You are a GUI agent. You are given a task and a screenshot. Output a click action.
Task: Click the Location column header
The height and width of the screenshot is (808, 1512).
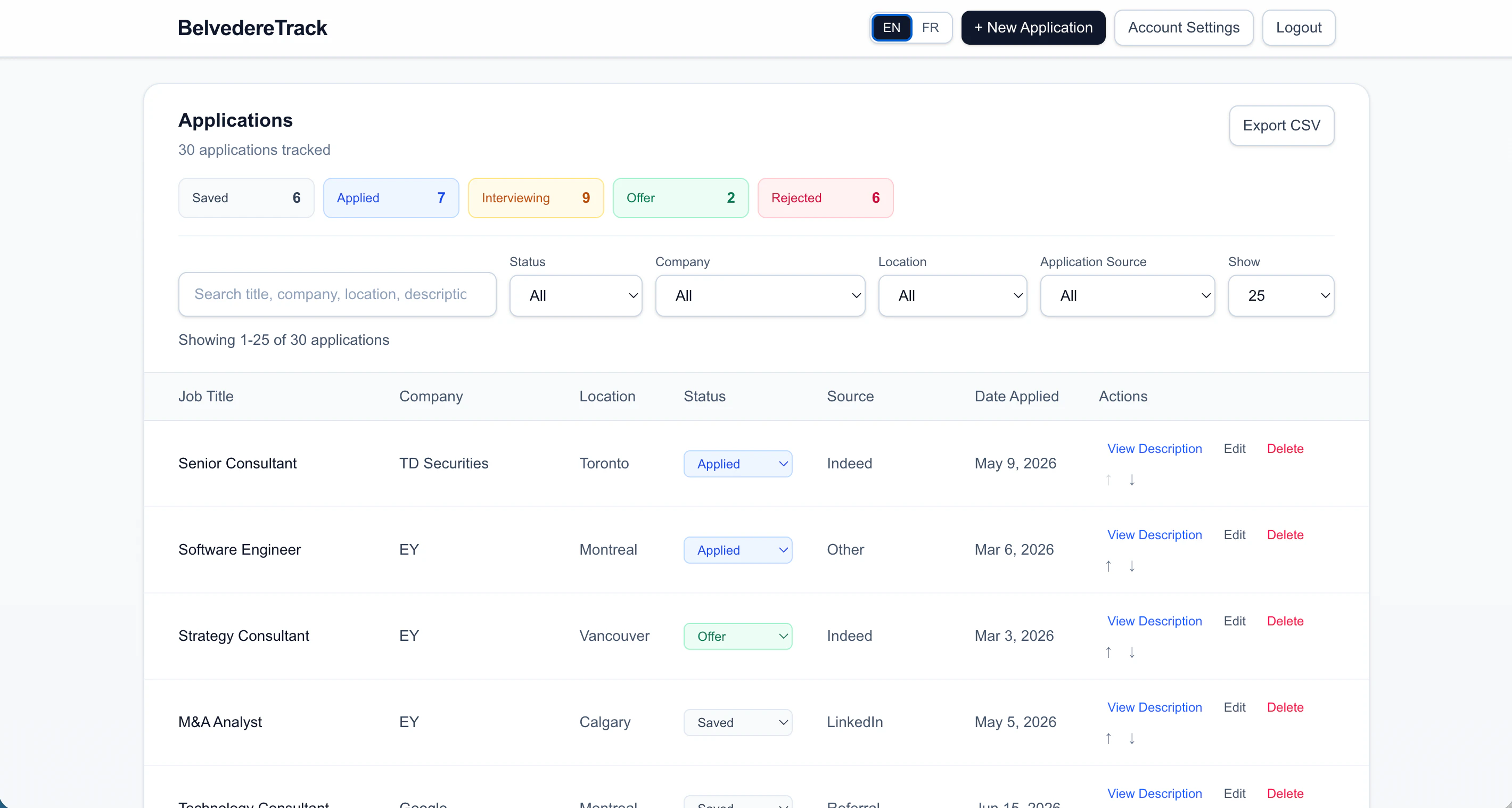click(x=607, y=397)
